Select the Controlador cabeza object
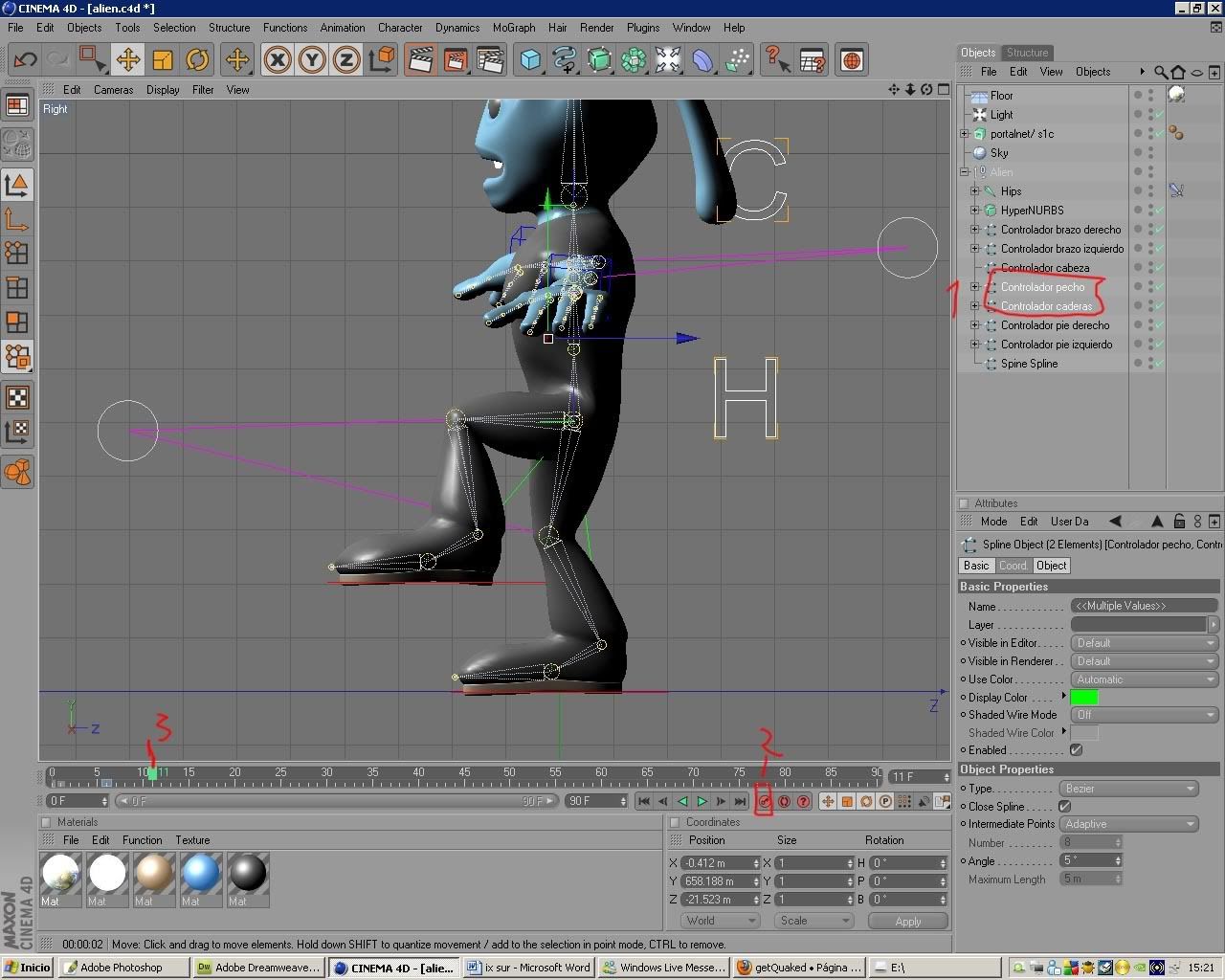Viewport: 1225px width, 980px height. point(1044,268)
